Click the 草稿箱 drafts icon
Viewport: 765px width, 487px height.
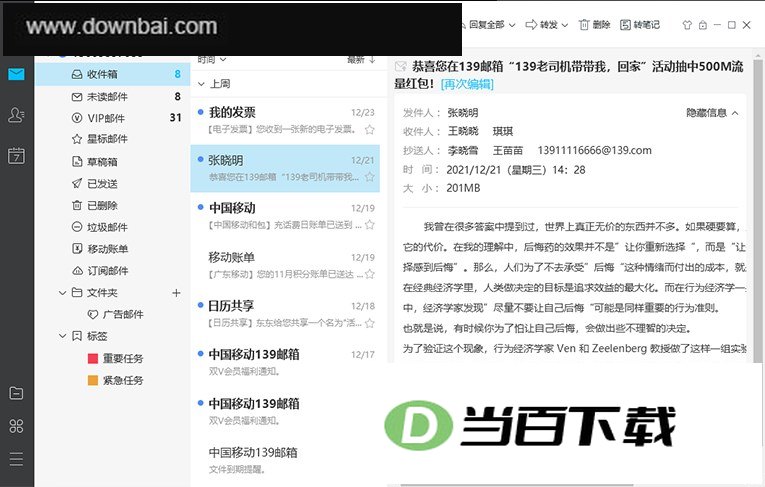(x=77, y=162)
